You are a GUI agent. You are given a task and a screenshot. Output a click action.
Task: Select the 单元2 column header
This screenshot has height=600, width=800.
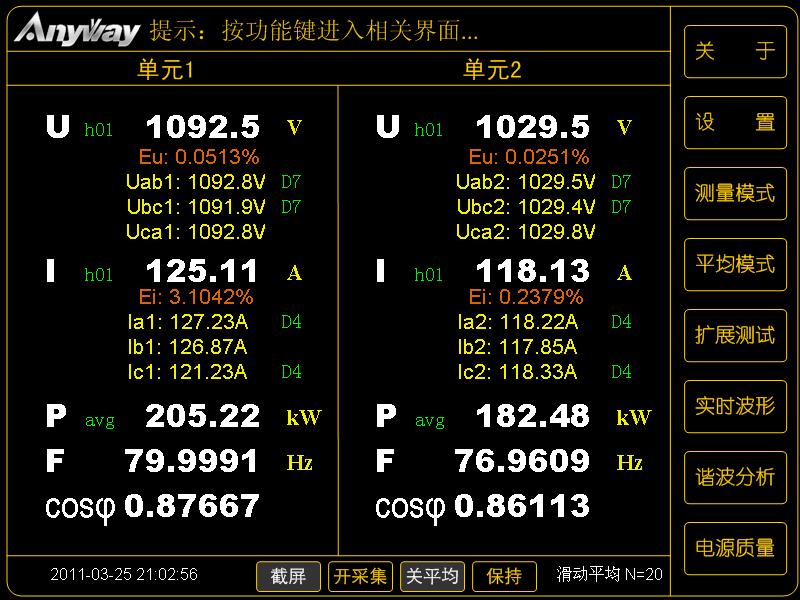[492, 69]
